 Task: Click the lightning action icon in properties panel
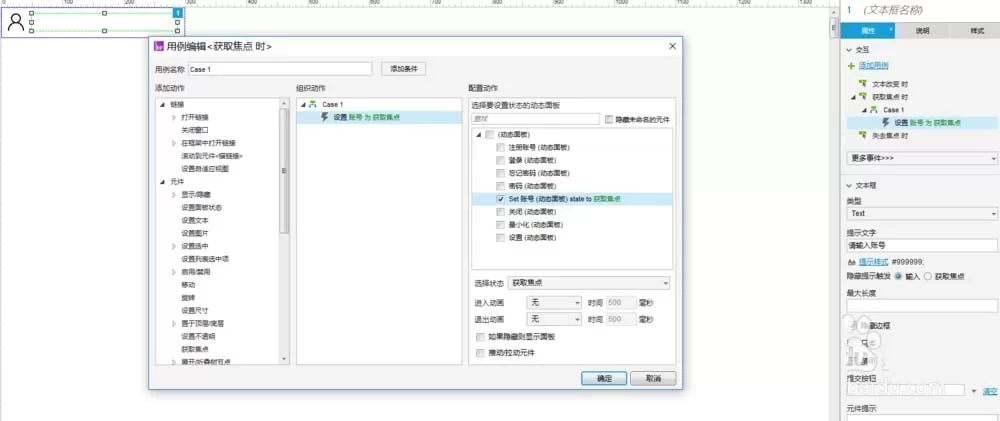(x=886, y=122)
